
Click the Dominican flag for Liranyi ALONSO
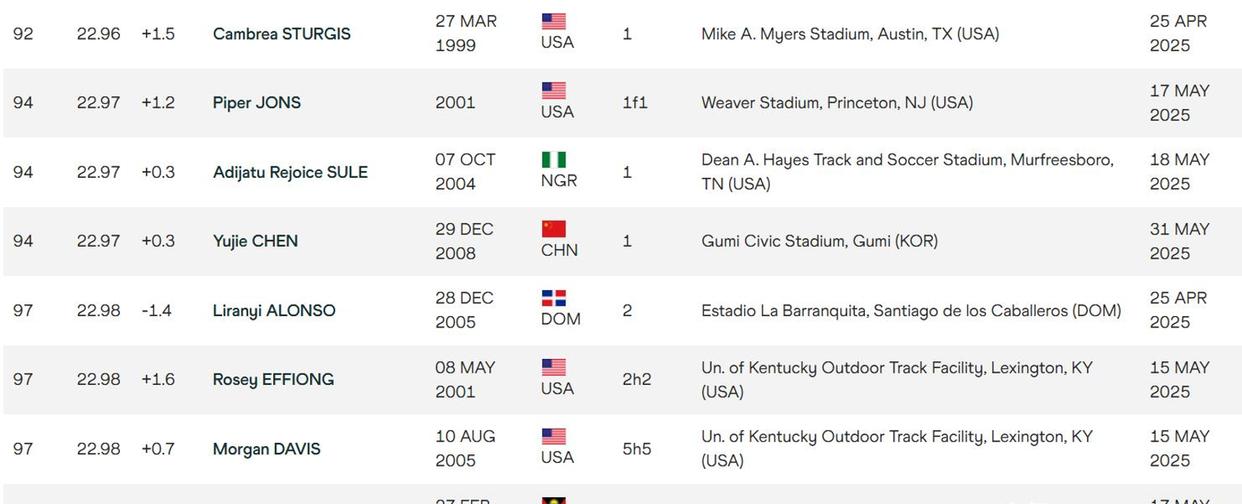[554, 298]
